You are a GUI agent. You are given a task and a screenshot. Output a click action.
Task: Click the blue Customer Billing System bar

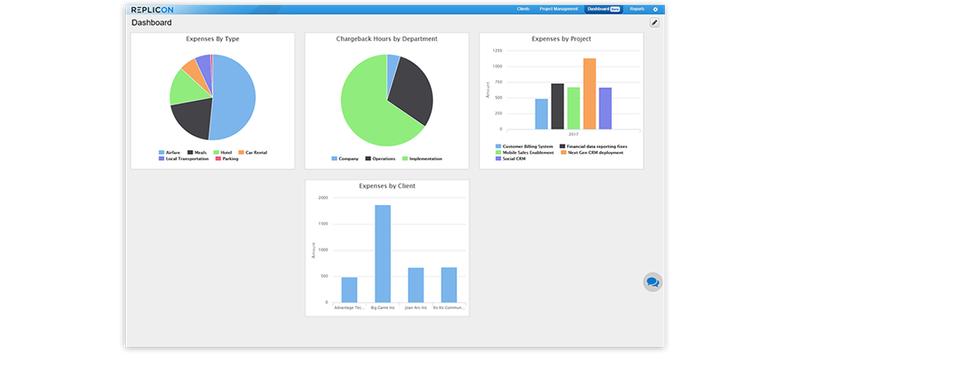pos(542,114)
